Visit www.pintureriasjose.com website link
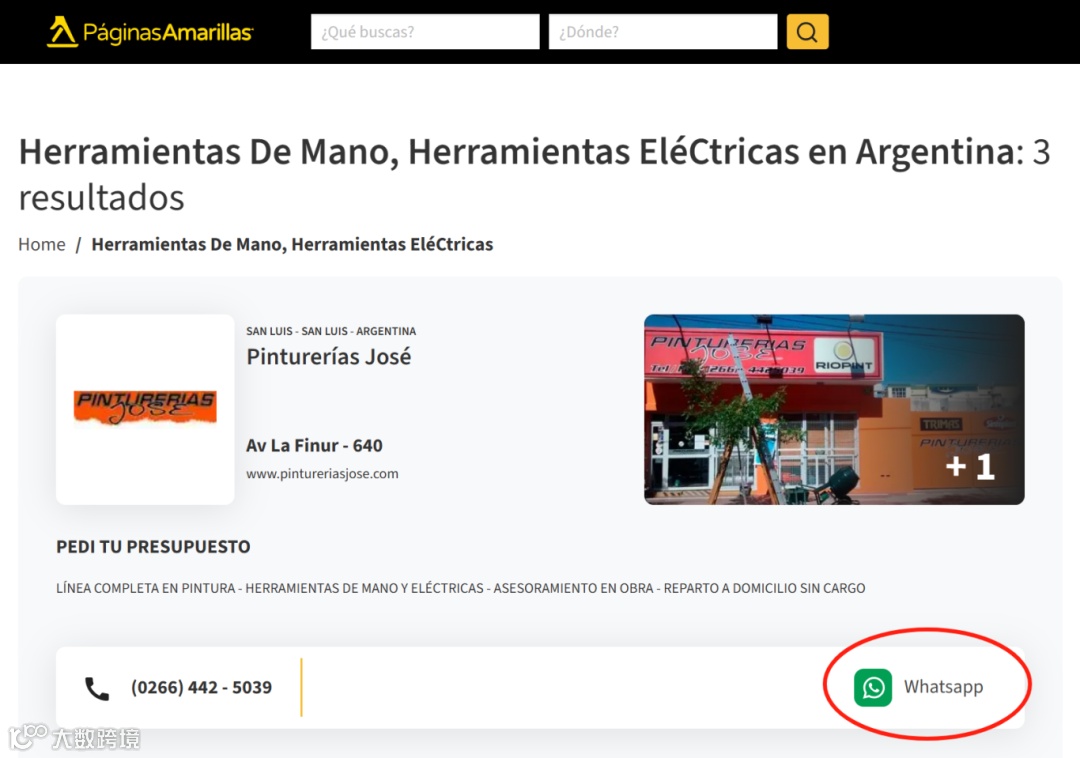The image size is (1080, 758). click(x=322, y=474)
